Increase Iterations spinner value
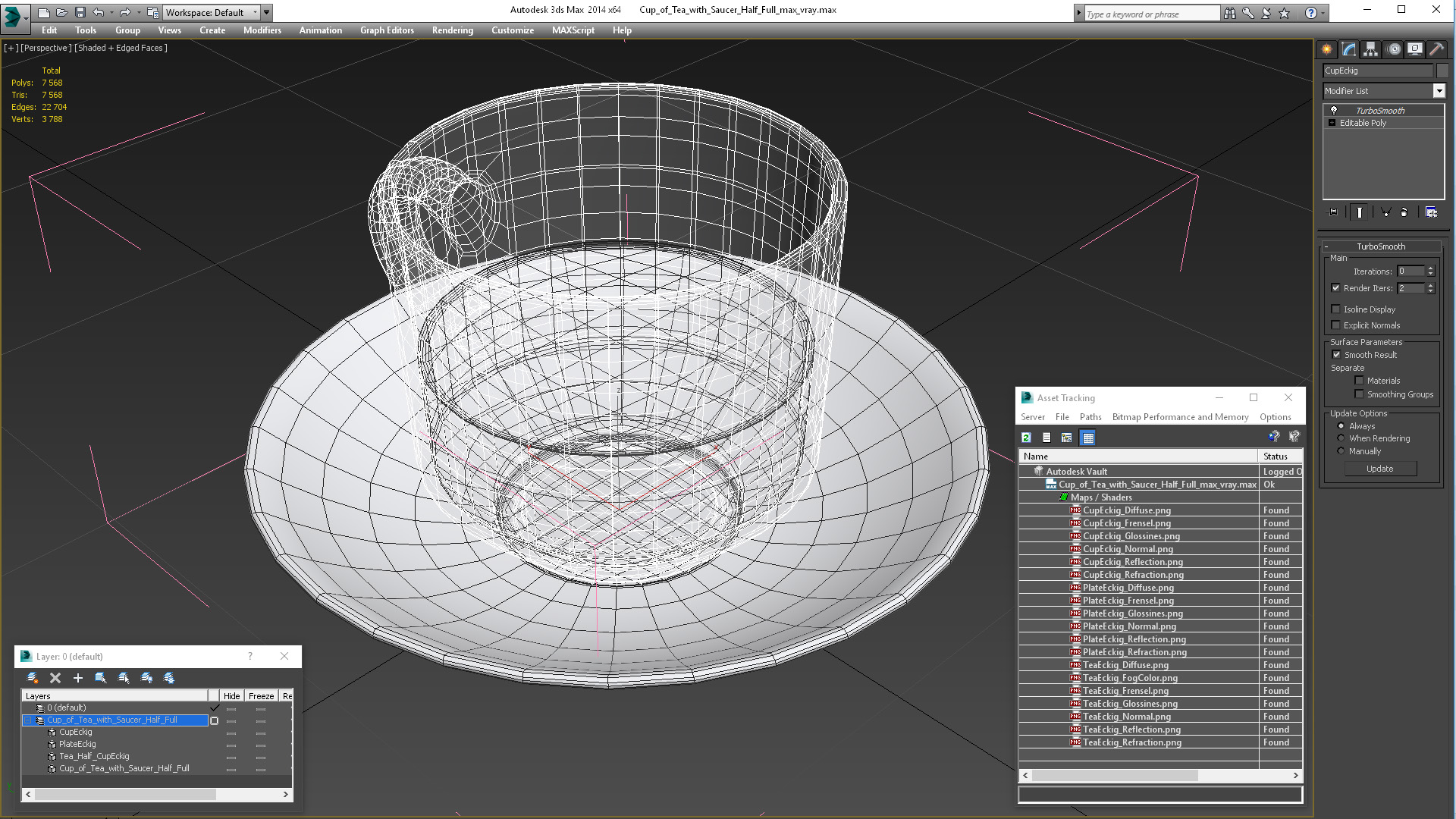Viewport: 1456px width, 819px height. (x=1431, y=268)
